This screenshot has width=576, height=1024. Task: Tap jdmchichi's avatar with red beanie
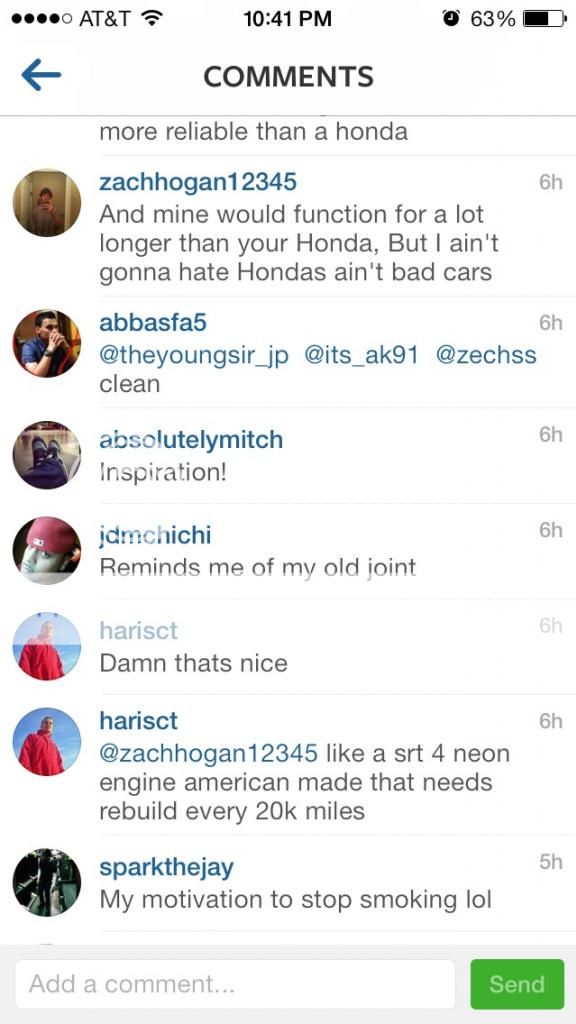click(47, 551)
